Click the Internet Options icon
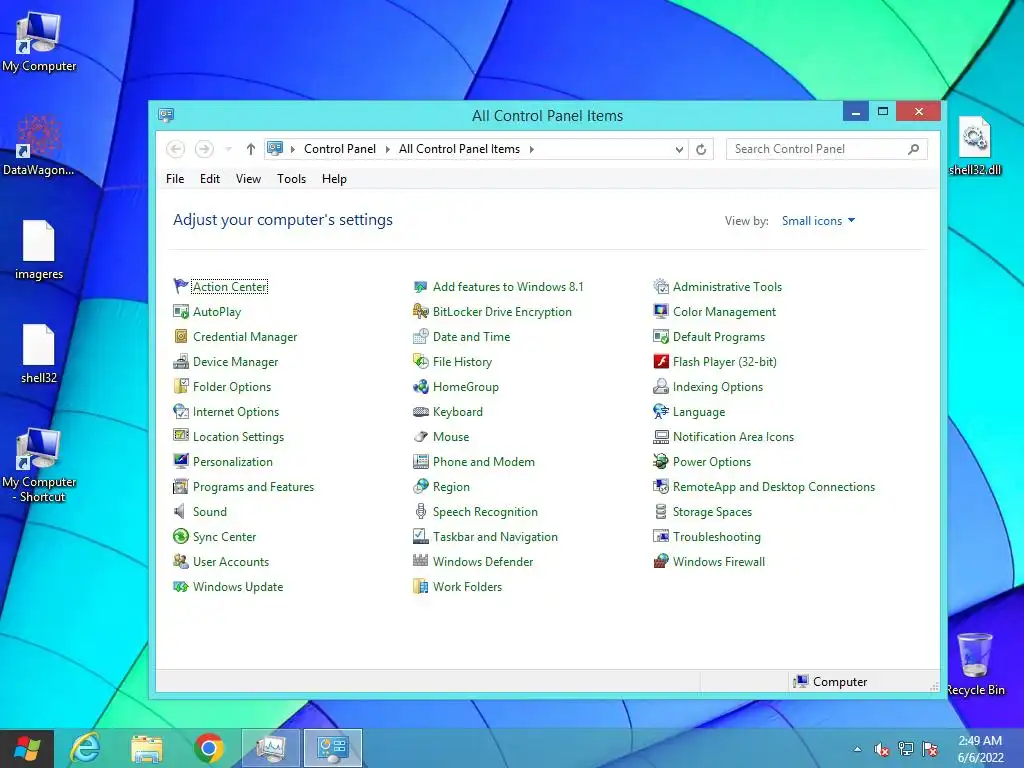 [181, 411]
